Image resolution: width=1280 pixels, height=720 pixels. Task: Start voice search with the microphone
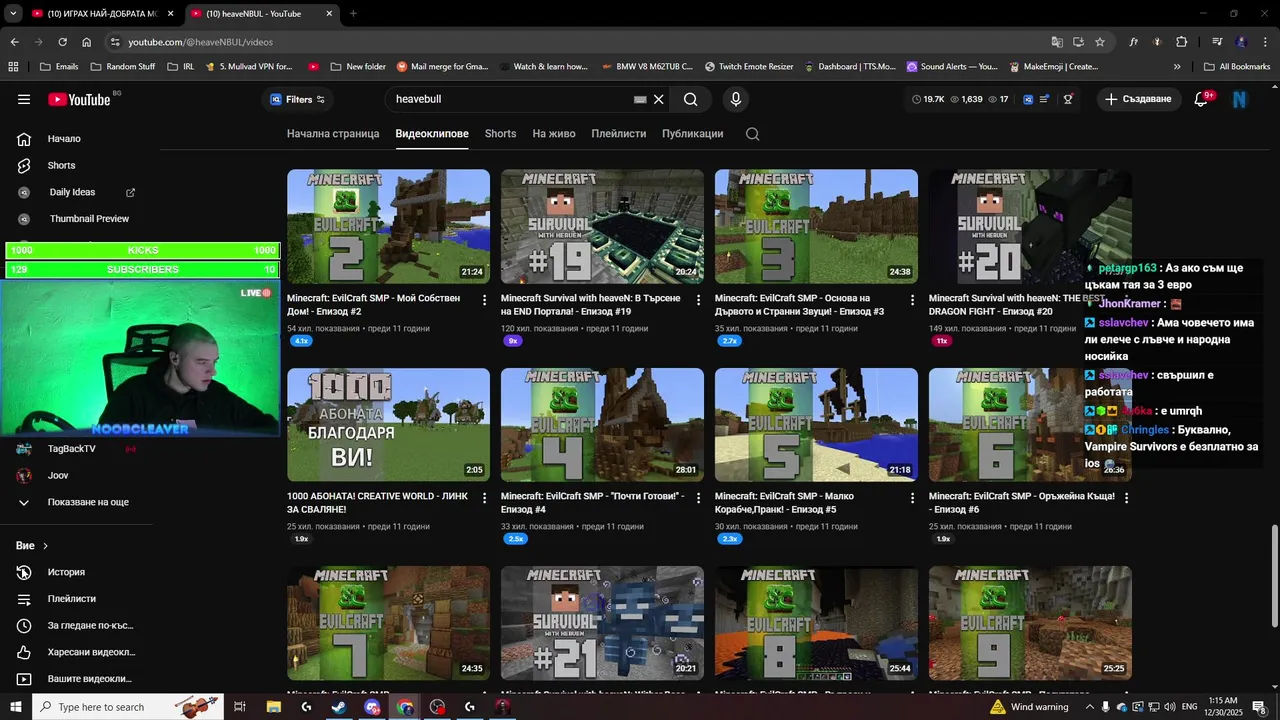[736, 99]
